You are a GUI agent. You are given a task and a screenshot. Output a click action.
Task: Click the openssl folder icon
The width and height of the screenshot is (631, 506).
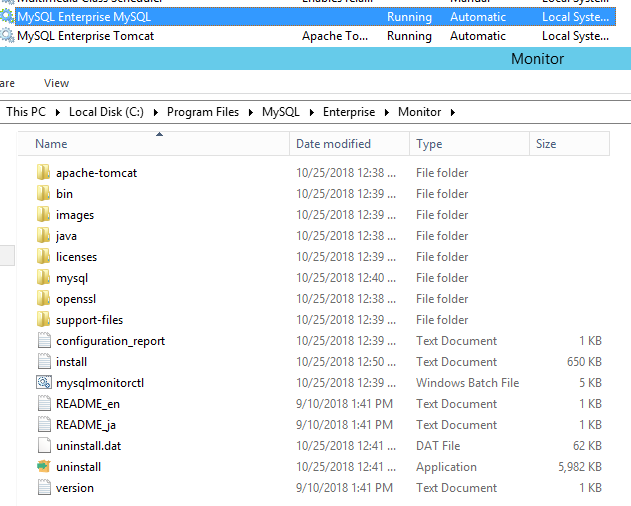pyautogui.click(x=43, y=298)
